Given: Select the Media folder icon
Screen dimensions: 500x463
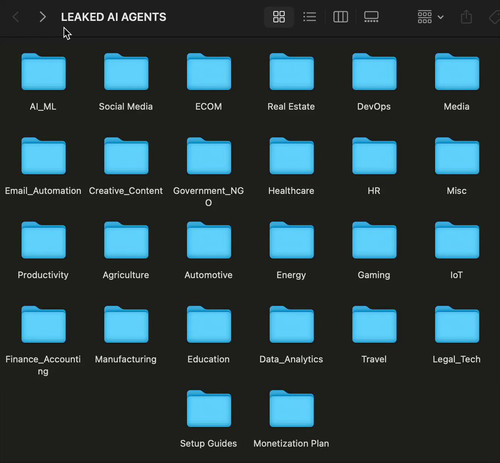Looking at the screenshot, I should point(457,72).
